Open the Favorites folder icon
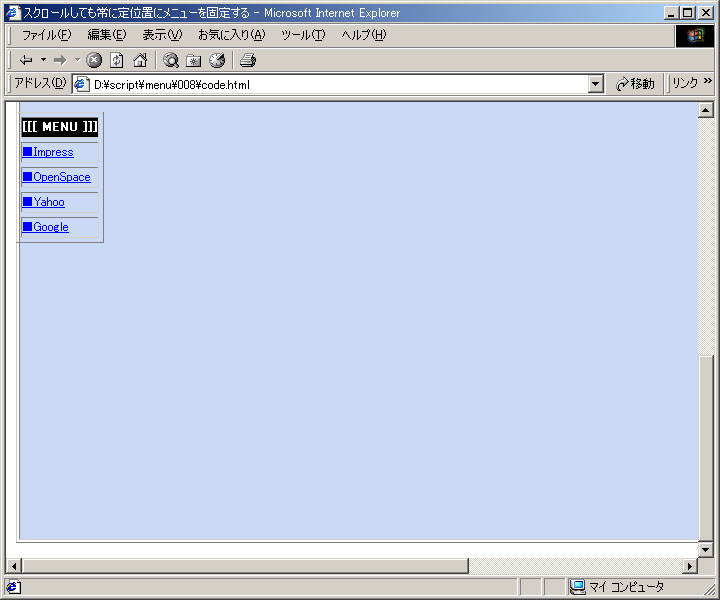This screenshot has width=720, height=600. coord(194,60)
